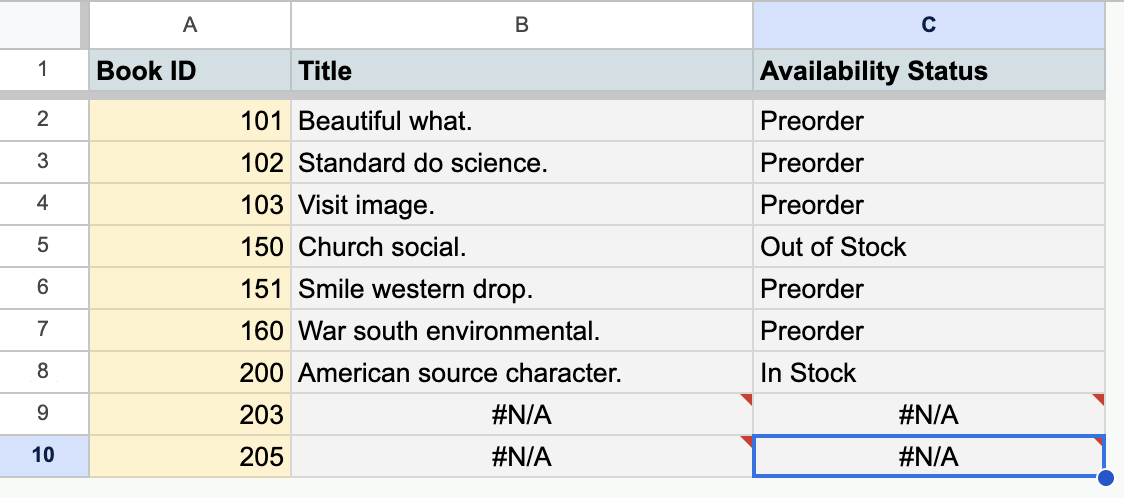1124x498 pixels.
Task: Click the select-all corner box
Action: (43, 26)
